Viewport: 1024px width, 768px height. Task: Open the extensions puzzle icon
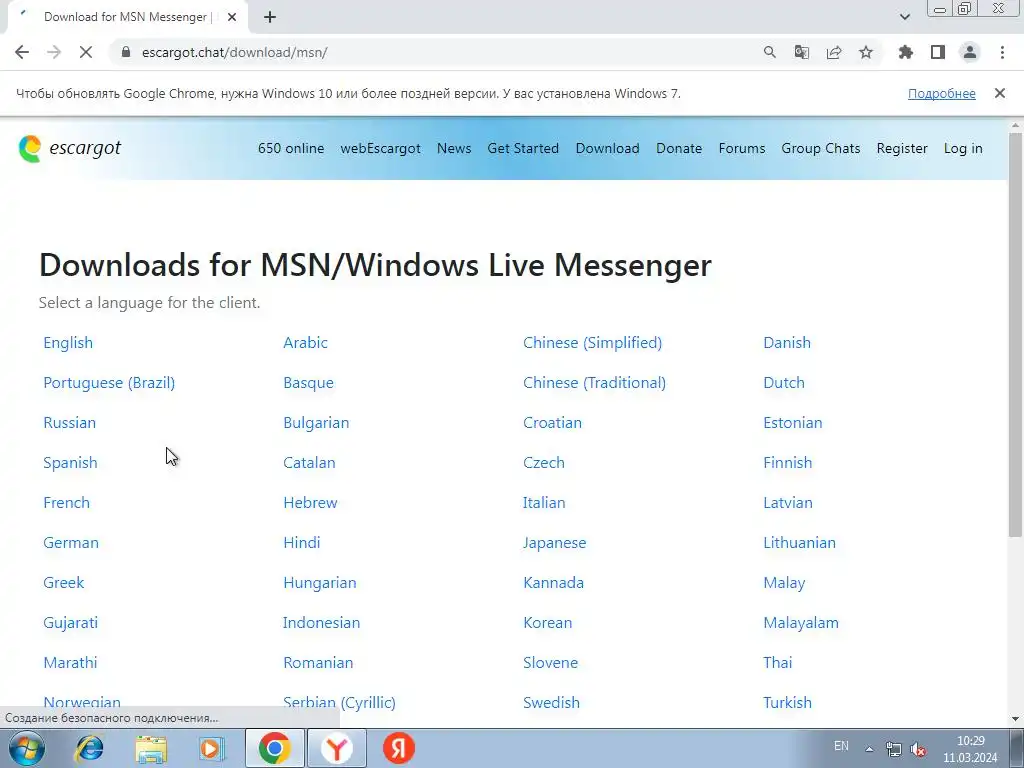pyautogui.click(x=906, y=52)
